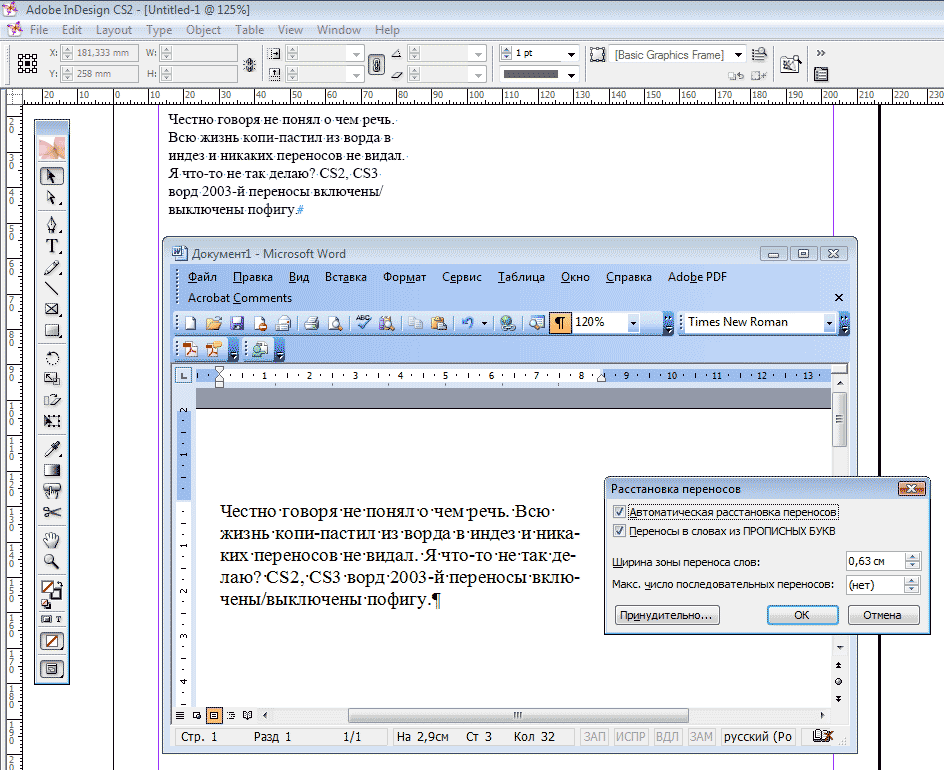
Task: Open Word Сервис menu
Action: click(461, 277)
